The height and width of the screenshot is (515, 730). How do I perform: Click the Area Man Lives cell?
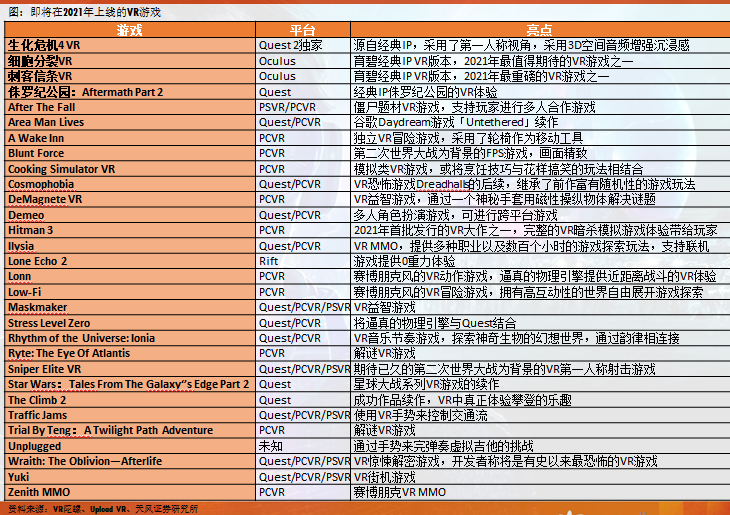coord(130,122)
